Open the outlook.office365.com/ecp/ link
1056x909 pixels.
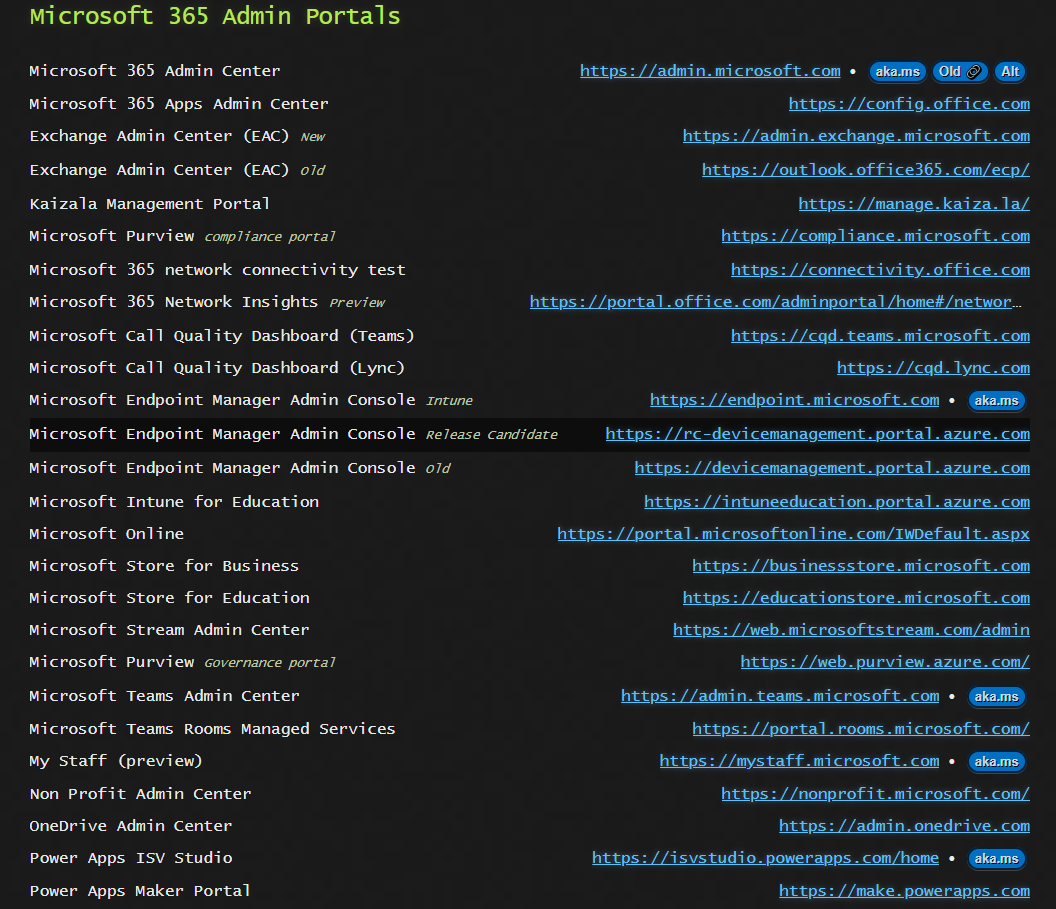pos(865,170)
